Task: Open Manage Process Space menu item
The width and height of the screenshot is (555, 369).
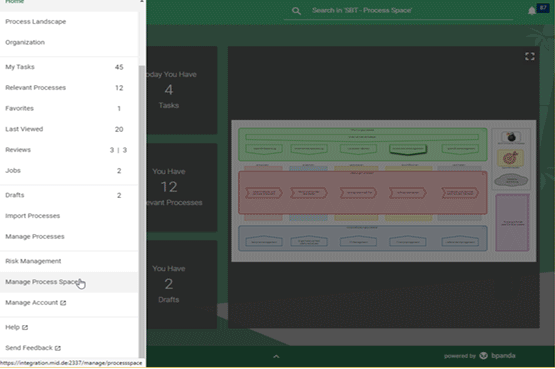Action: [69, 282]
